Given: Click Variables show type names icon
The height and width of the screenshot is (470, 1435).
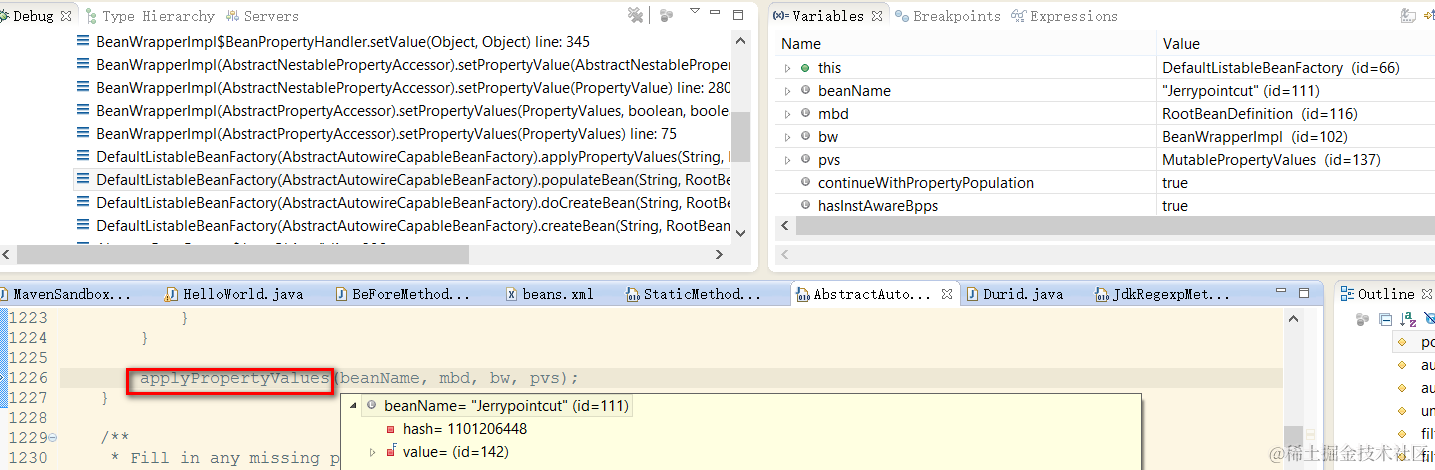Looking at the screenshot, I should (x=1408, y=15).
